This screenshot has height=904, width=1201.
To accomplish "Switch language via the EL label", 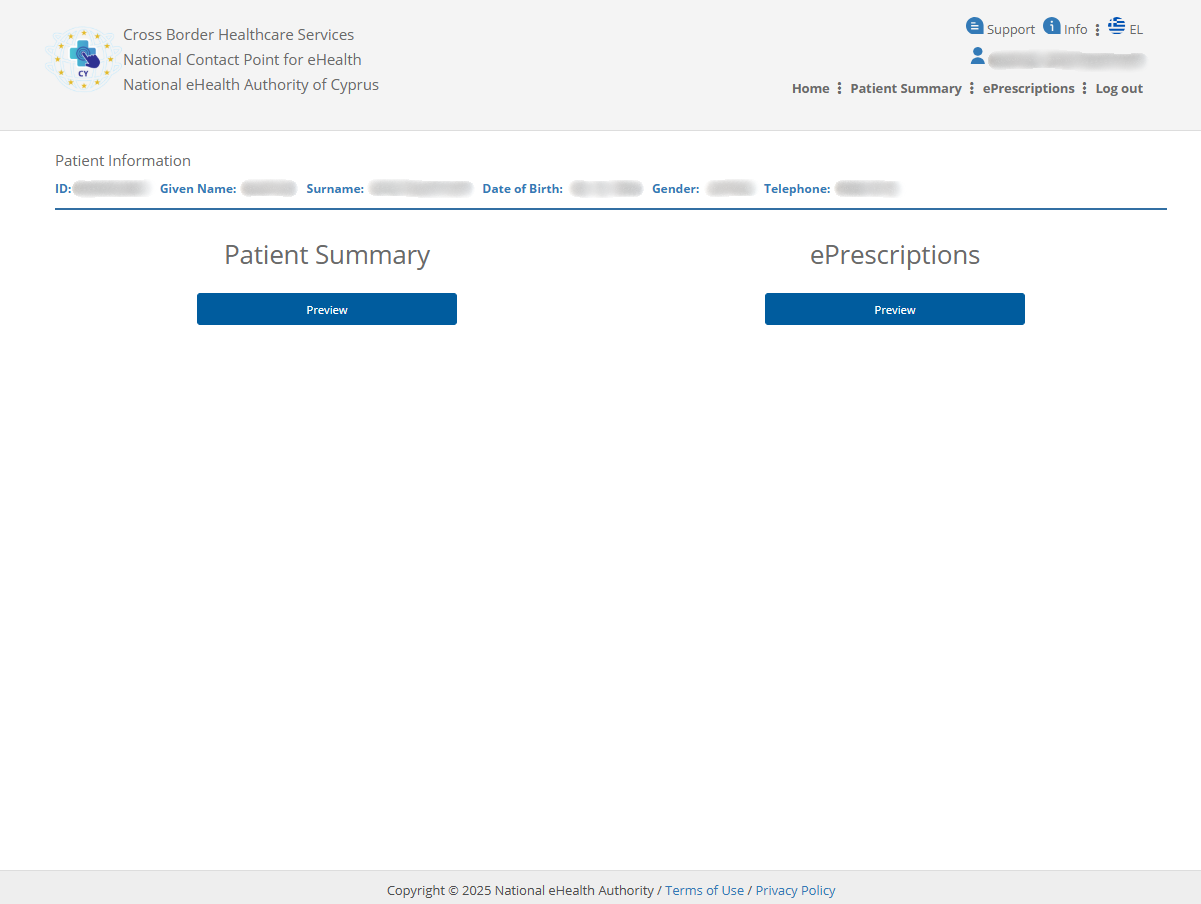I will 1136,30.
